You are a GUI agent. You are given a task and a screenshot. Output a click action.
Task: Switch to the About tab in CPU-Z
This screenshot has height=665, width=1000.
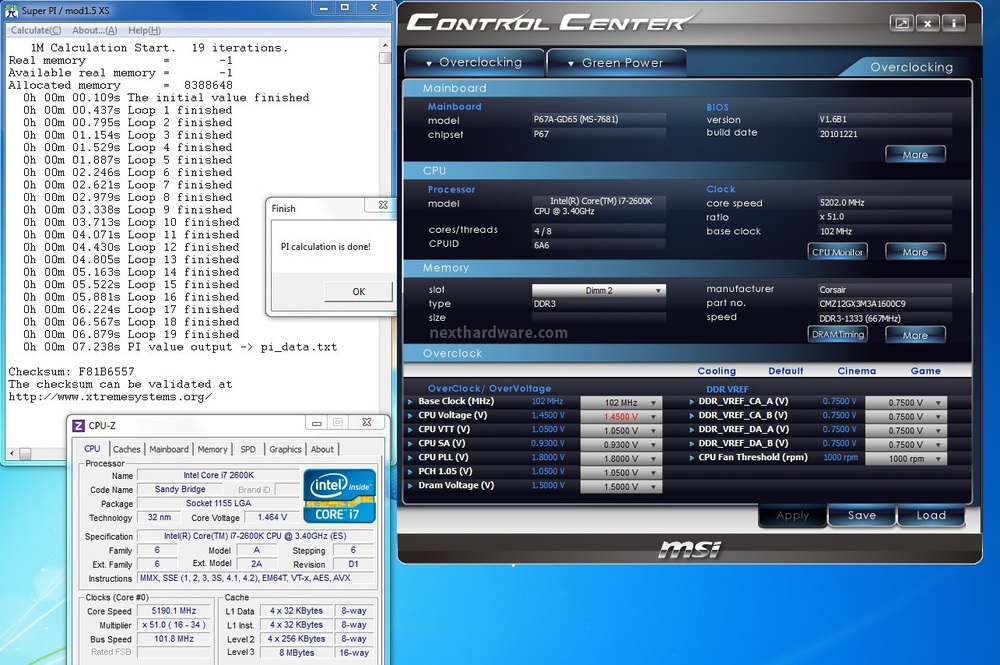[322, 449]
